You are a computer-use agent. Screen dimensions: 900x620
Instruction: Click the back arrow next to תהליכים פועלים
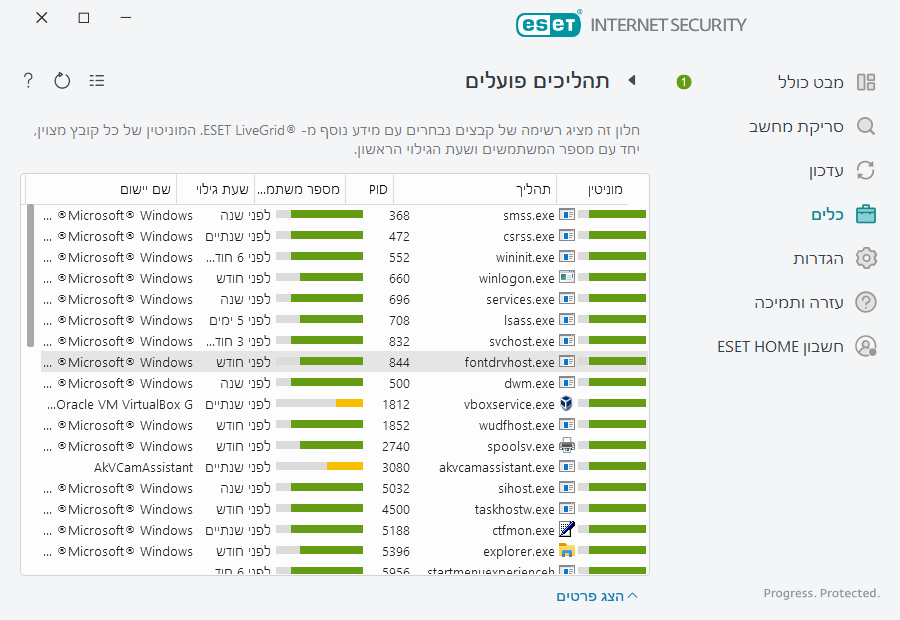coord(631,81)
